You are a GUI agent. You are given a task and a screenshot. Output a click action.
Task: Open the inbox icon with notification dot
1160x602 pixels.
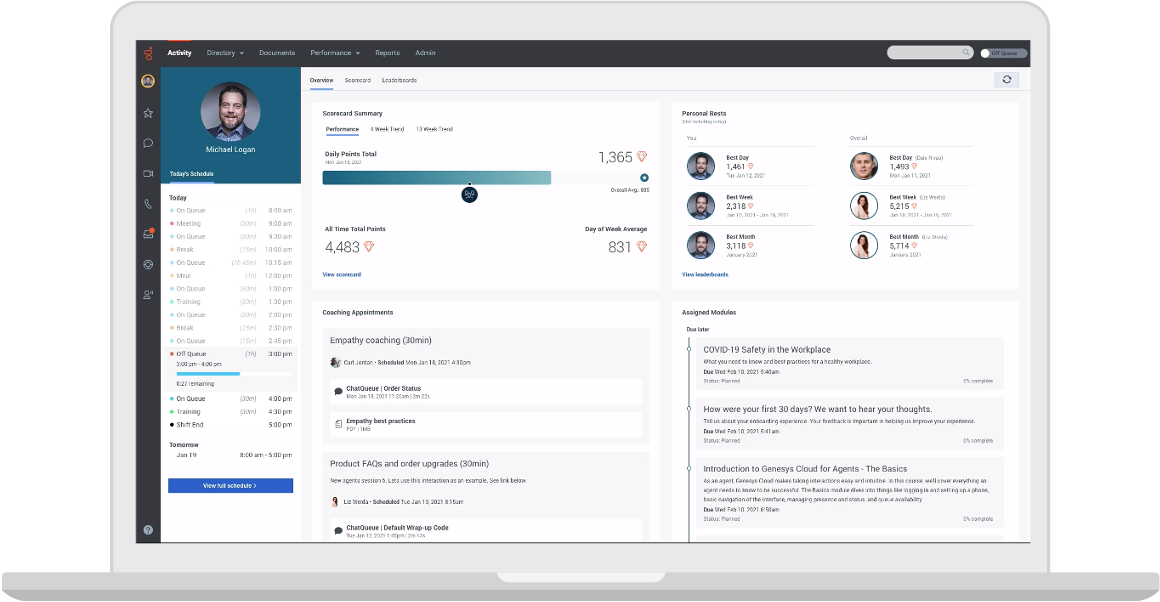(x=148, y=234)
